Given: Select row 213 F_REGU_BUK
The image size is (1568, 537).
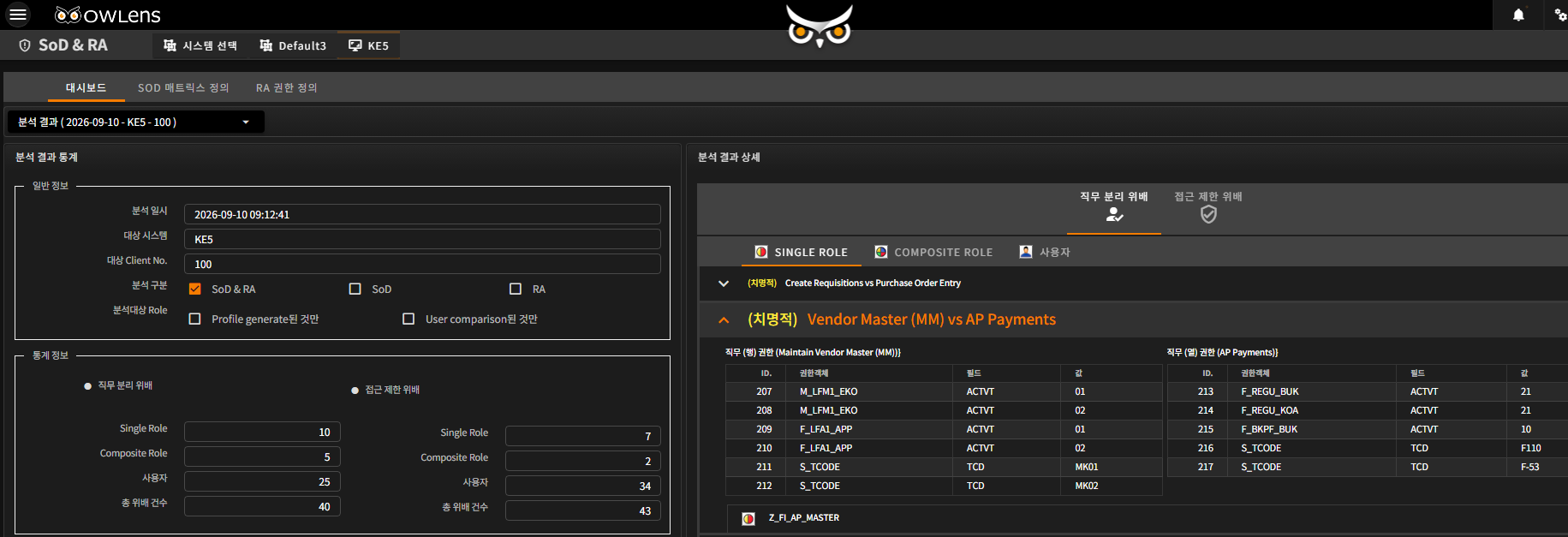Looking at the screenshot, I should [x=1368, y=391].
